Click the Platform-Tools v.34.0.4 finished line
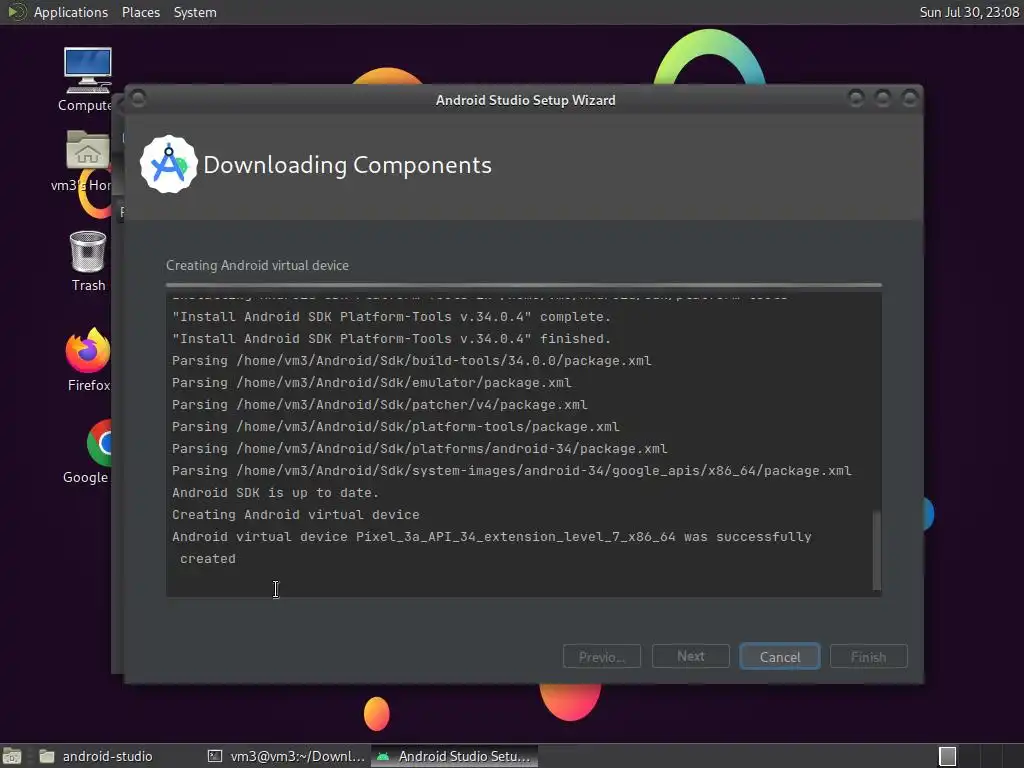 pyautogui.click(x=391, y=338)
